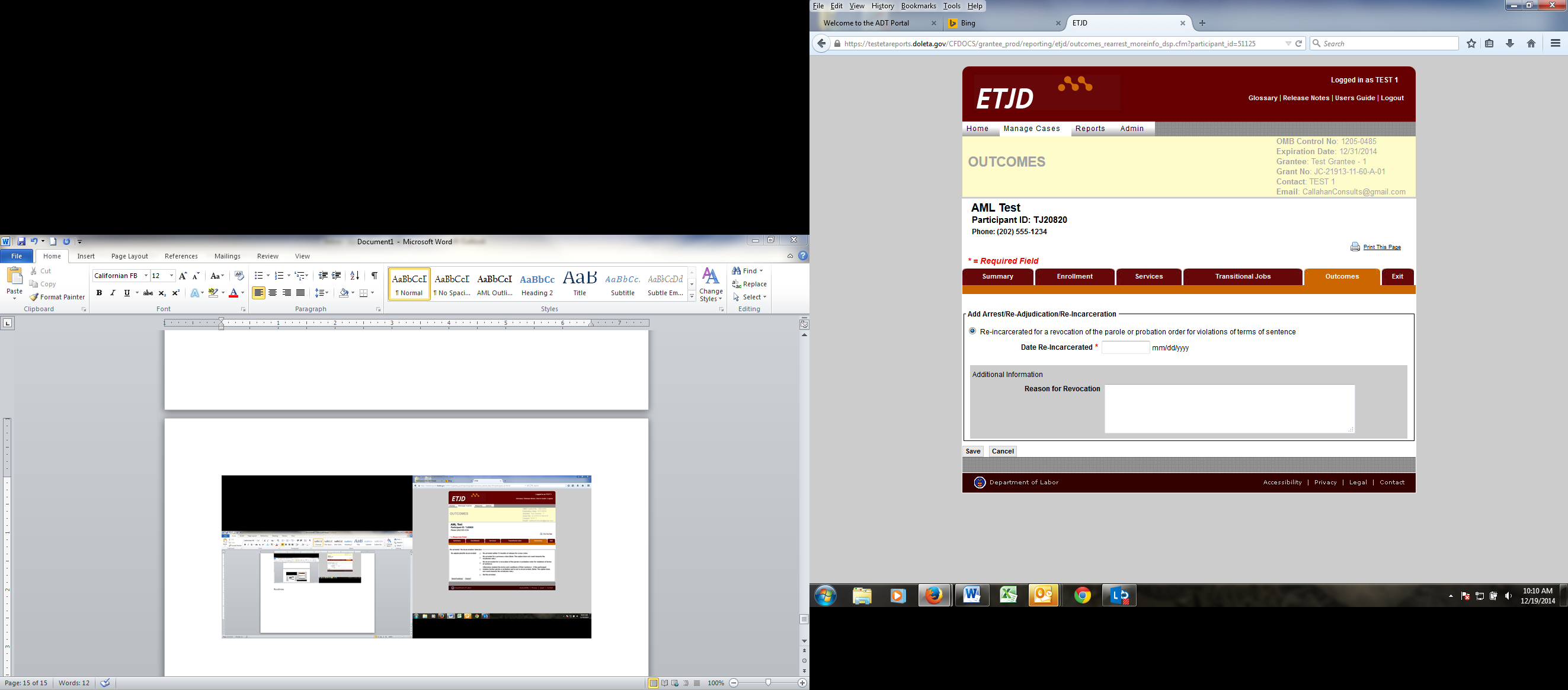
Task: Toggle bold formatting in Word ribbon
Action: click(99, 293)
